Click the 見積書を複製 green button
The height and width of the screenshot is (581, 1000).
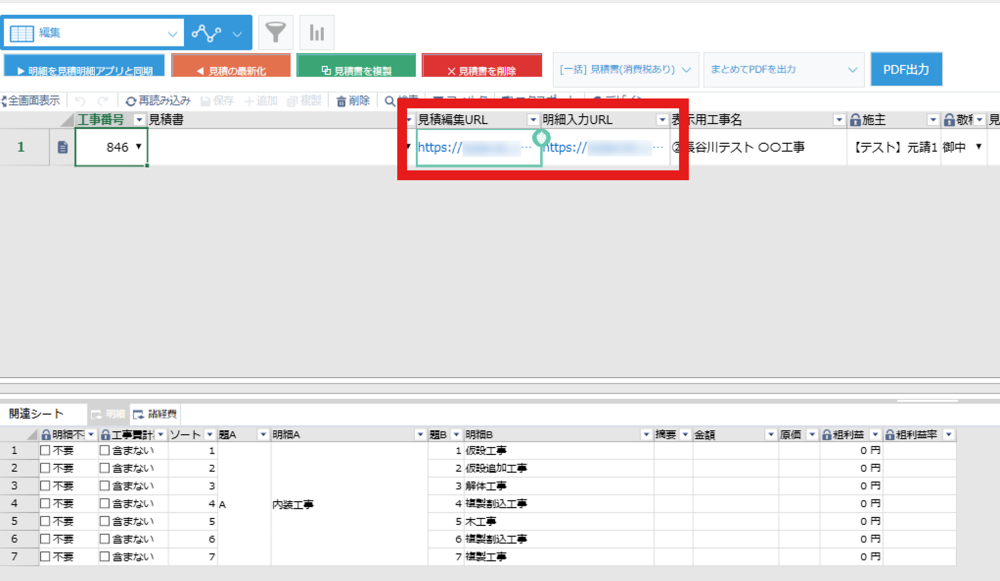pyautogui.click(x=356, y=66)
